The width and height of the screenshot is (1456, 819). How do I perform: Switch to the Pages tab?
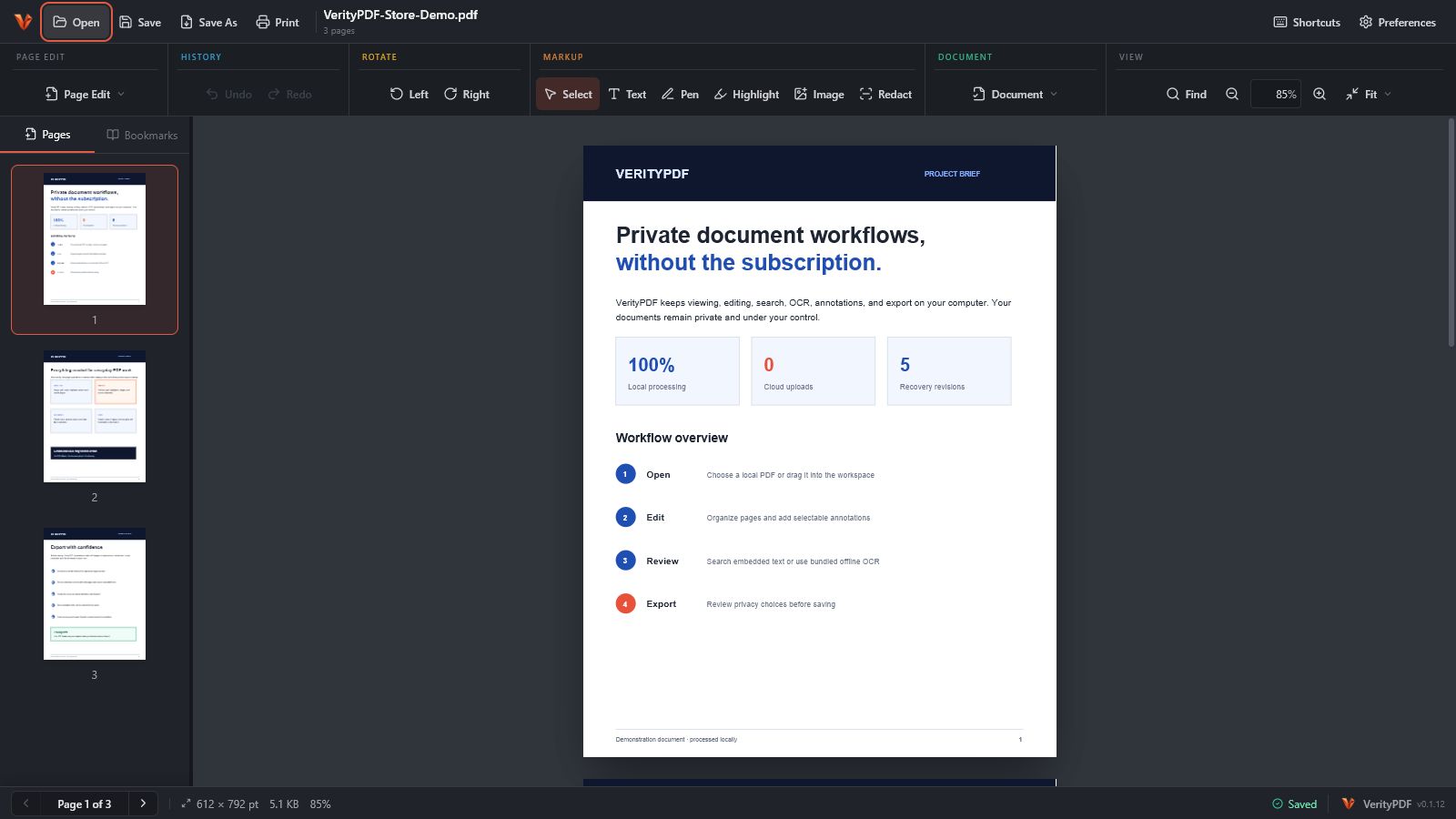[47, 135]
